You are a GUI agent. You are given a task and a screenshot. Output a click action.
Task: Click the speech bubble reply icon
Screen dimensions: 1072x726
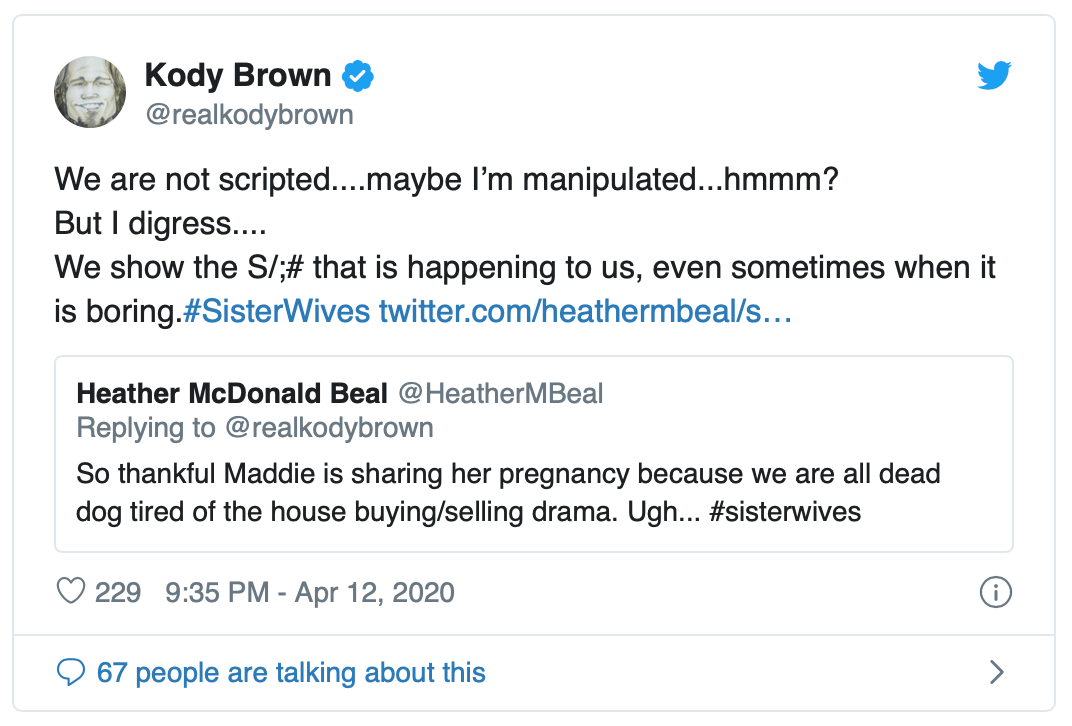click(71, 671)
